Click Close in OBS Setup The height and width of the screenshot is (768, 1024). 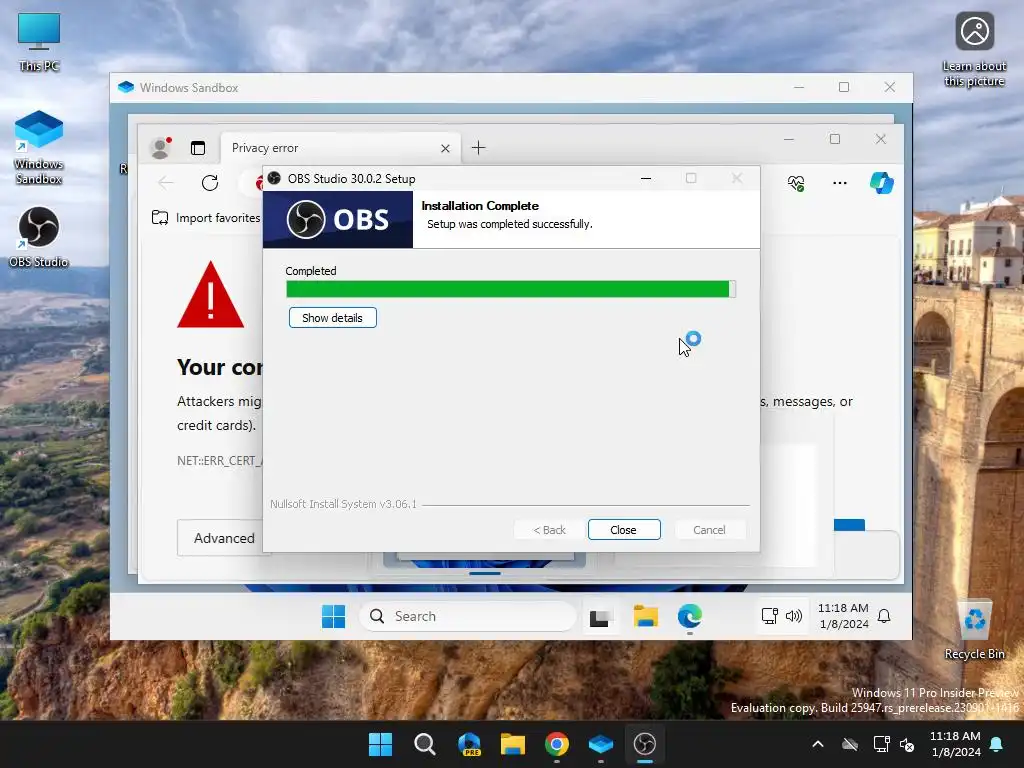tap(624, 530)
